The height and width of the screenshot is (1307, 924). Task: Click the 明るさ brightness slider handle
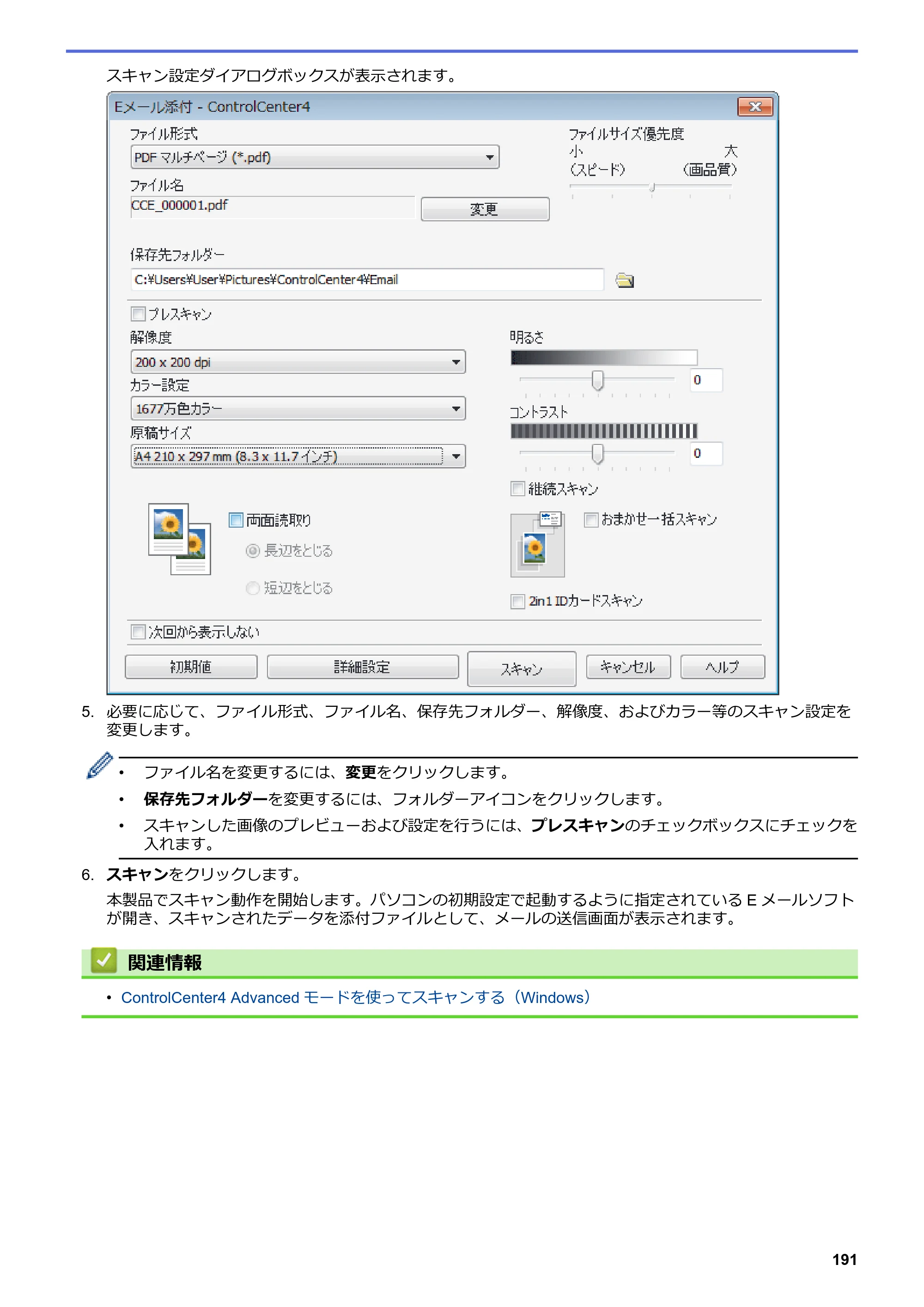(x=597, y=380)
